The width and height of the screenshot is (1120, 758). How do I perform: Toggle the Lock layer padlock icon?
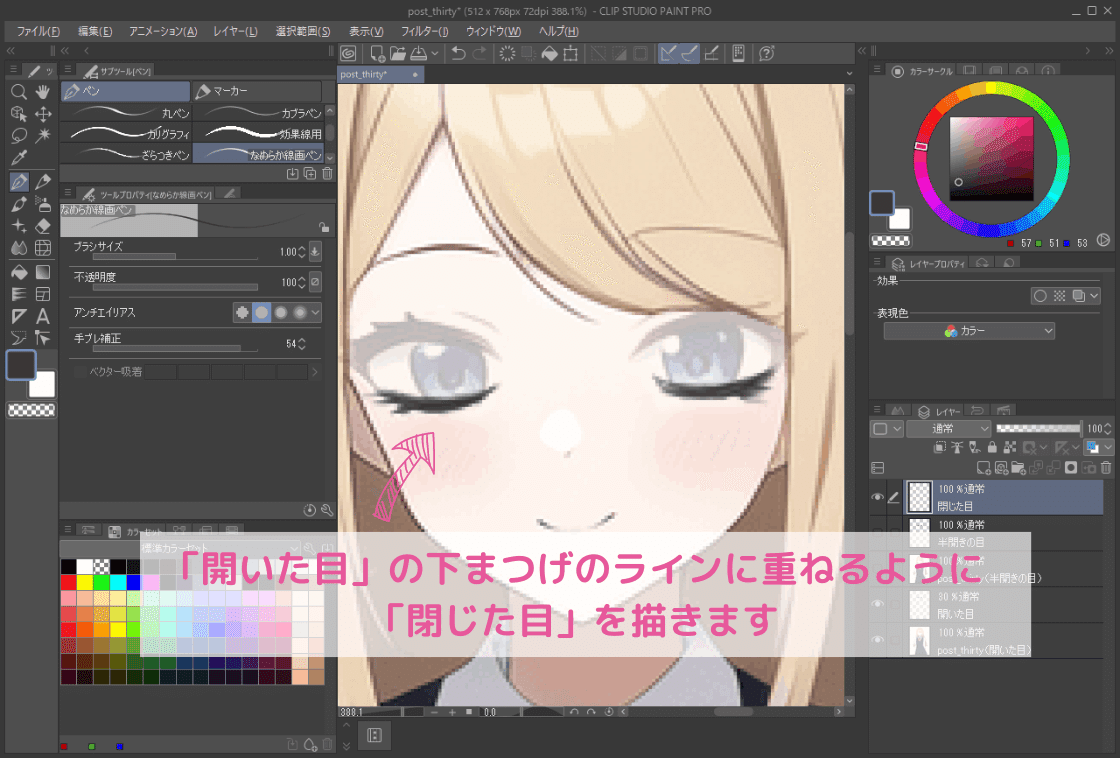[992, 447]
